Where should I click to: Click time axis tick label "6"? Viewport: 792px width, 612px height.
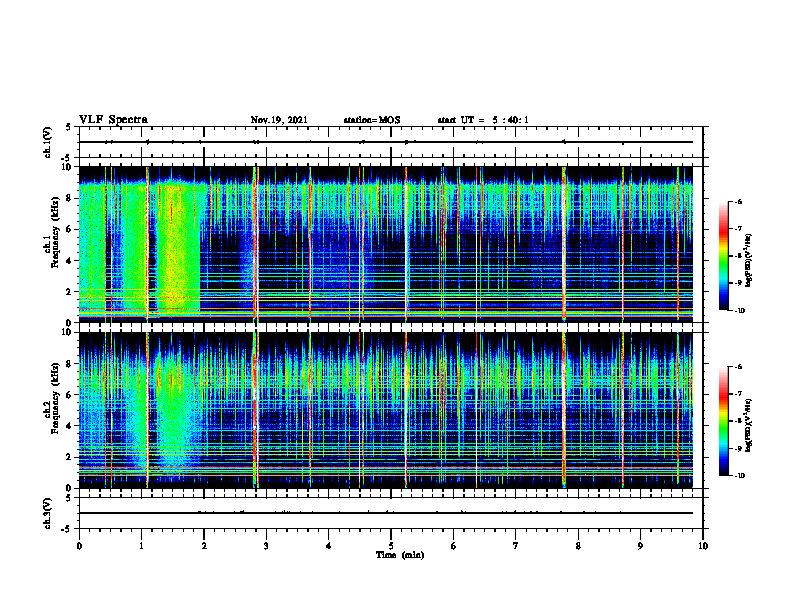point(454,546)
